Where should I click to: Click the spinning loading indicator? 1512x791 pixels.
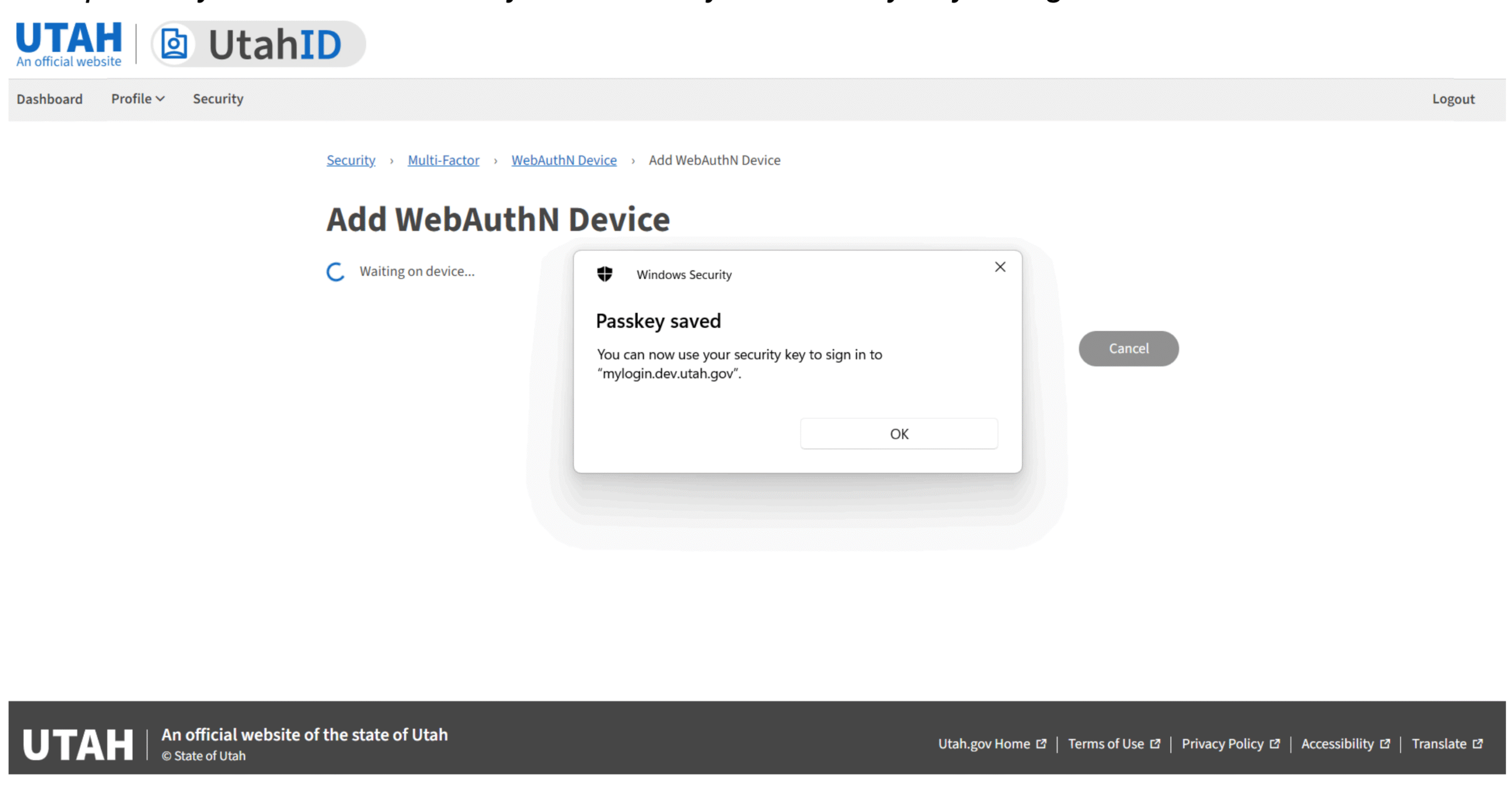click(x=335, y=272)
